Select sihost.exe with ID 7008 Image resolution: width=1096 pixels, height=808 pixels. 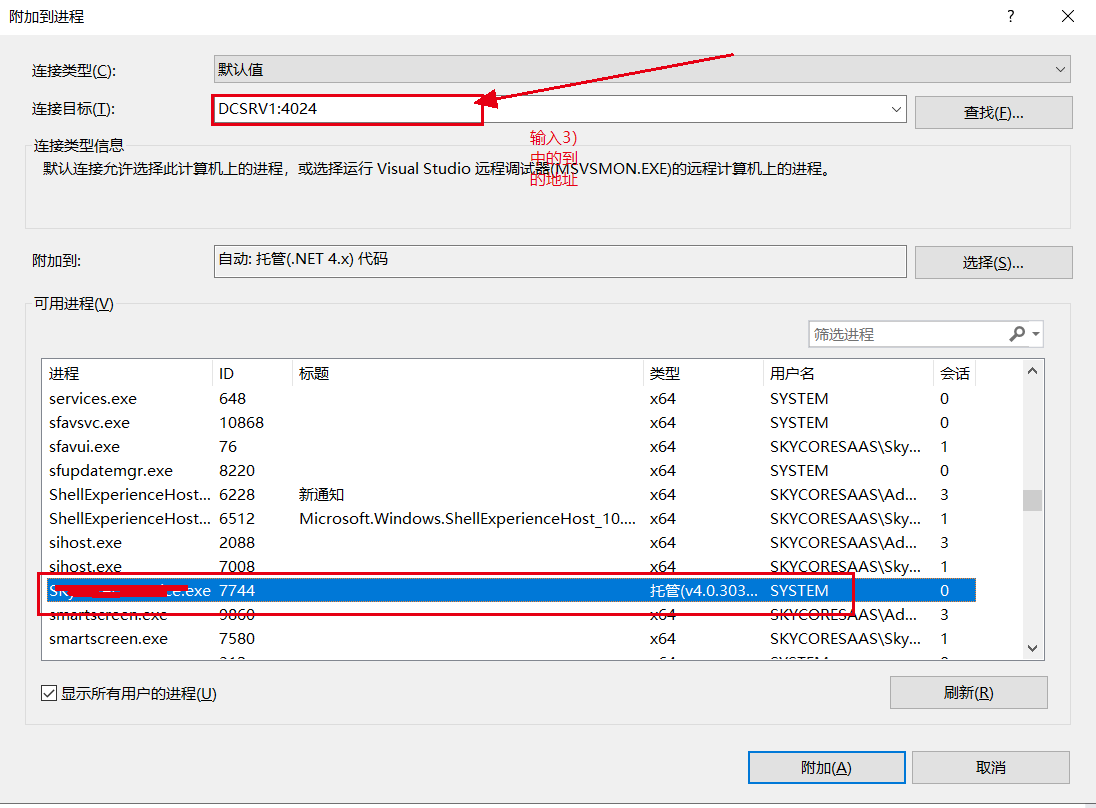point(509,566)
